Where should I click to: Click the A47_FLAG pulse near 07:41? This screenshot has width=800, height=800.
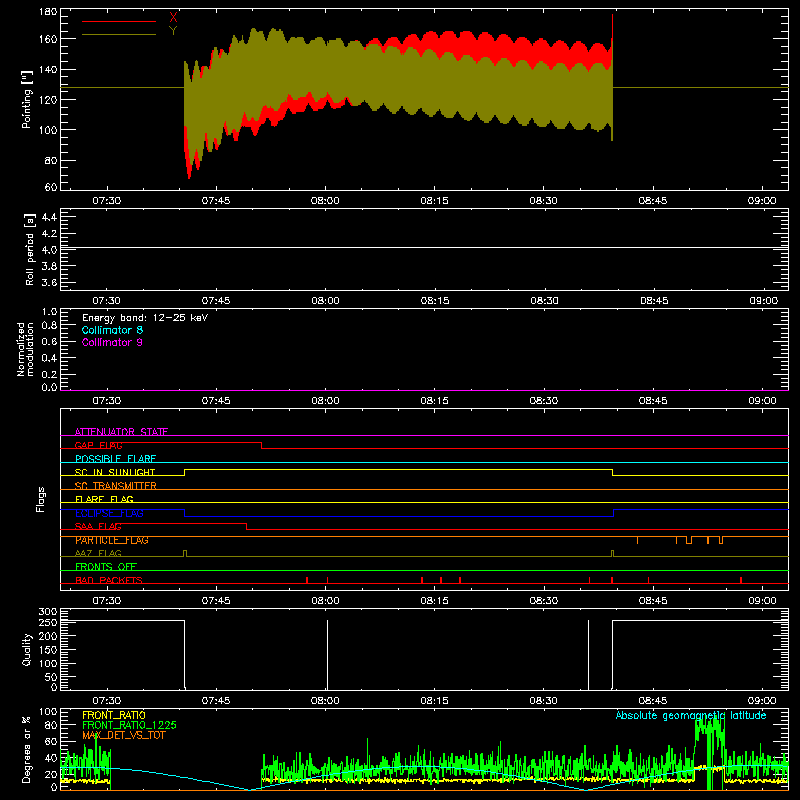tap(185, 553)
